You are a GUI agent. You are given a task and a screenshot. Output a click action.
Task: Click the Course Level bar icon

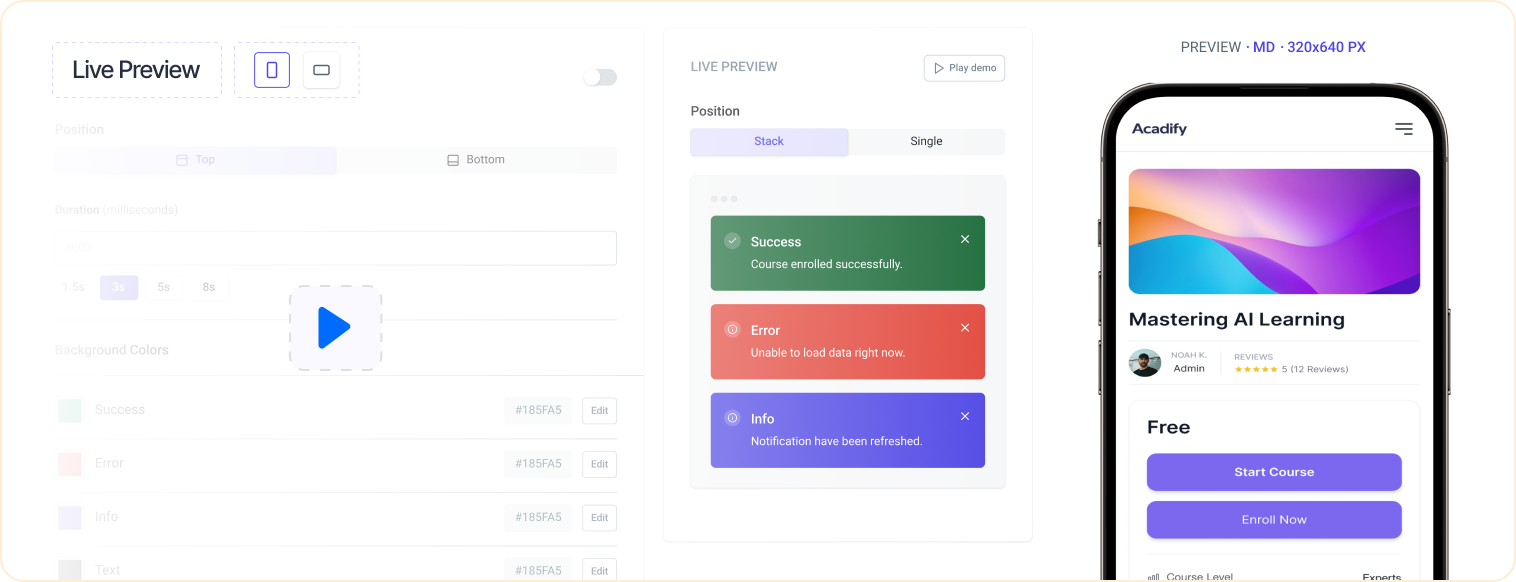1154,577
